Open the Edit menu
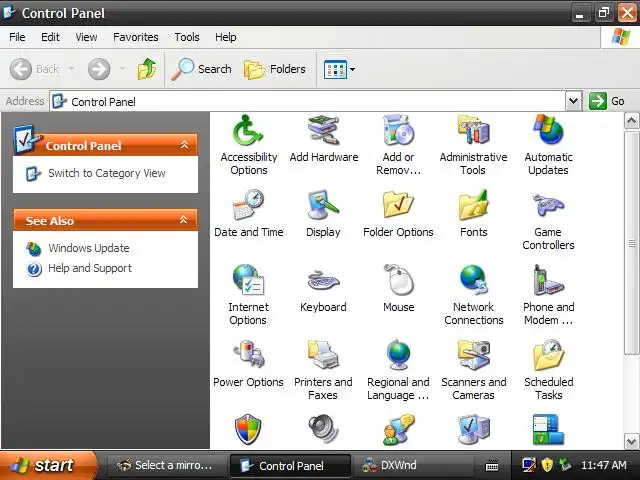This screenshot has height=480, width=640. pyautogui.click(x=50, y=37)
